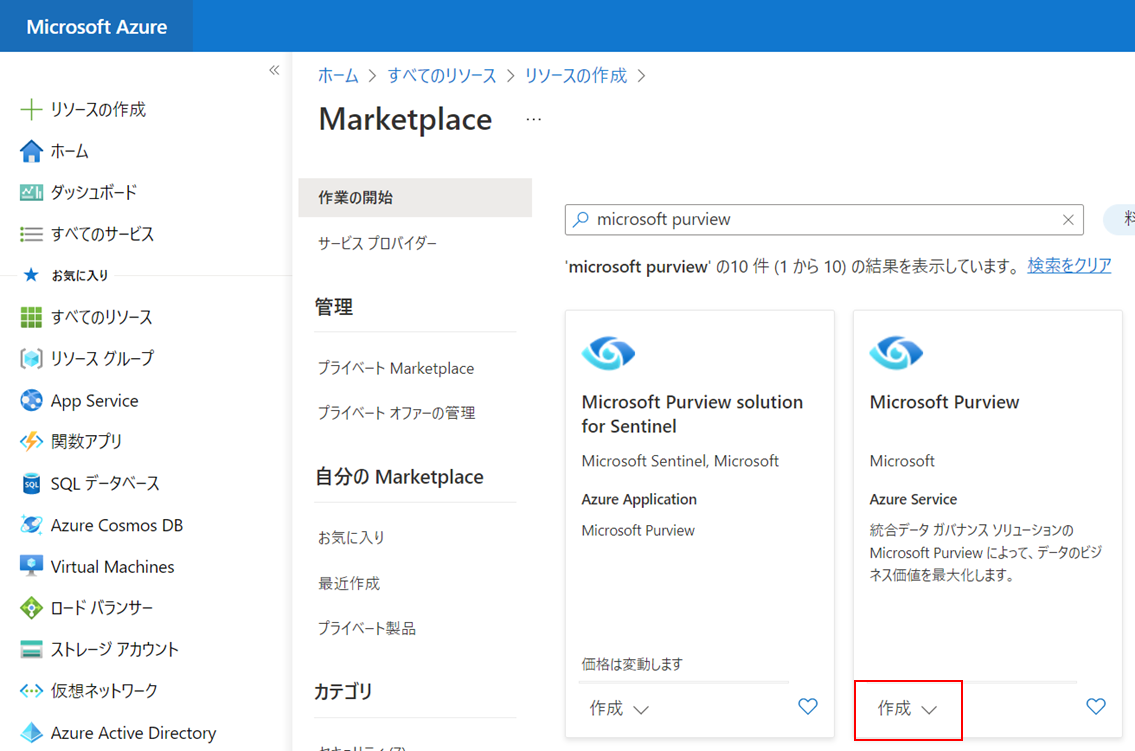1135x751 pixels.
Task: Click the App Service globe icon
Action: pyautogui.click(x=31, y=400)
